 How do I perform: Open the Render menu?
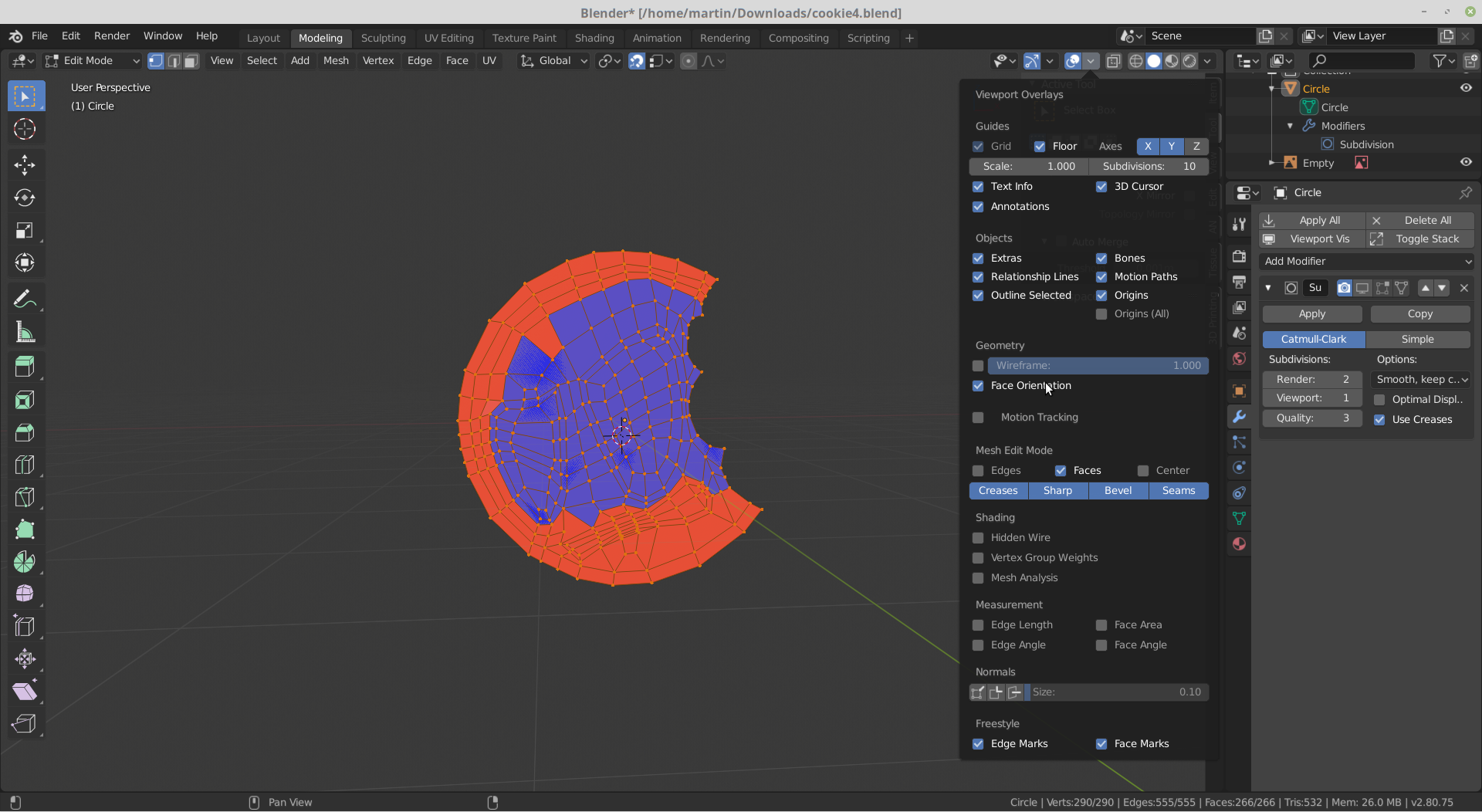click(111, 36)
